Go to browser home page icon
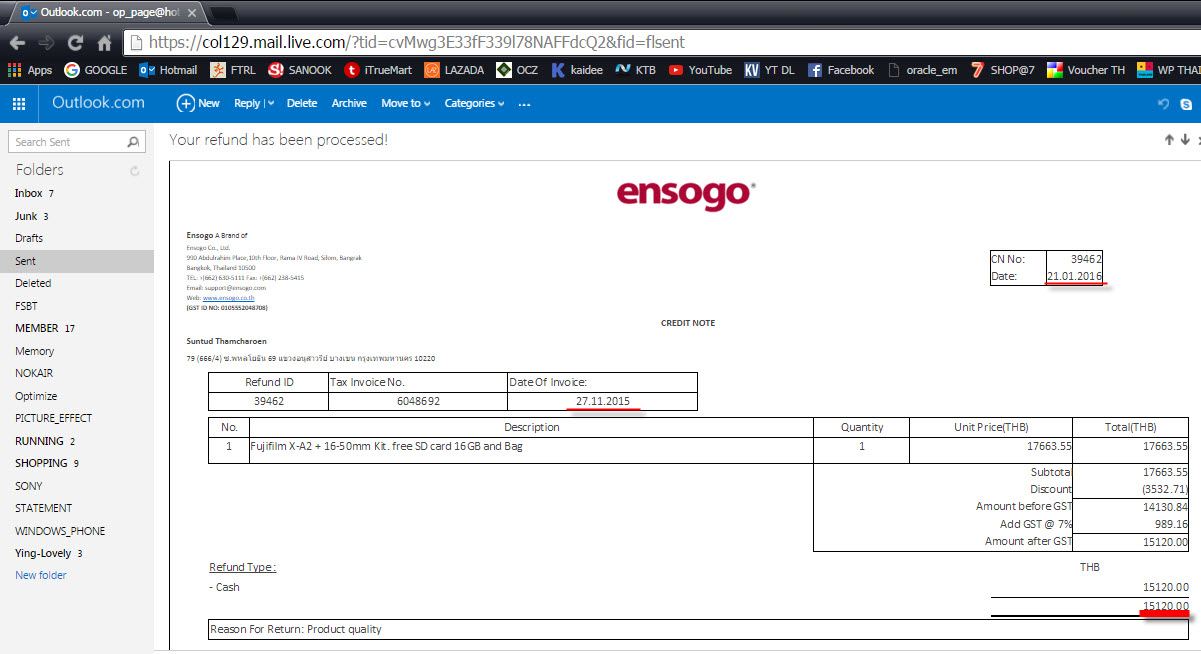The height and width of the screenshot is (654, 1201). coord(104,43)
